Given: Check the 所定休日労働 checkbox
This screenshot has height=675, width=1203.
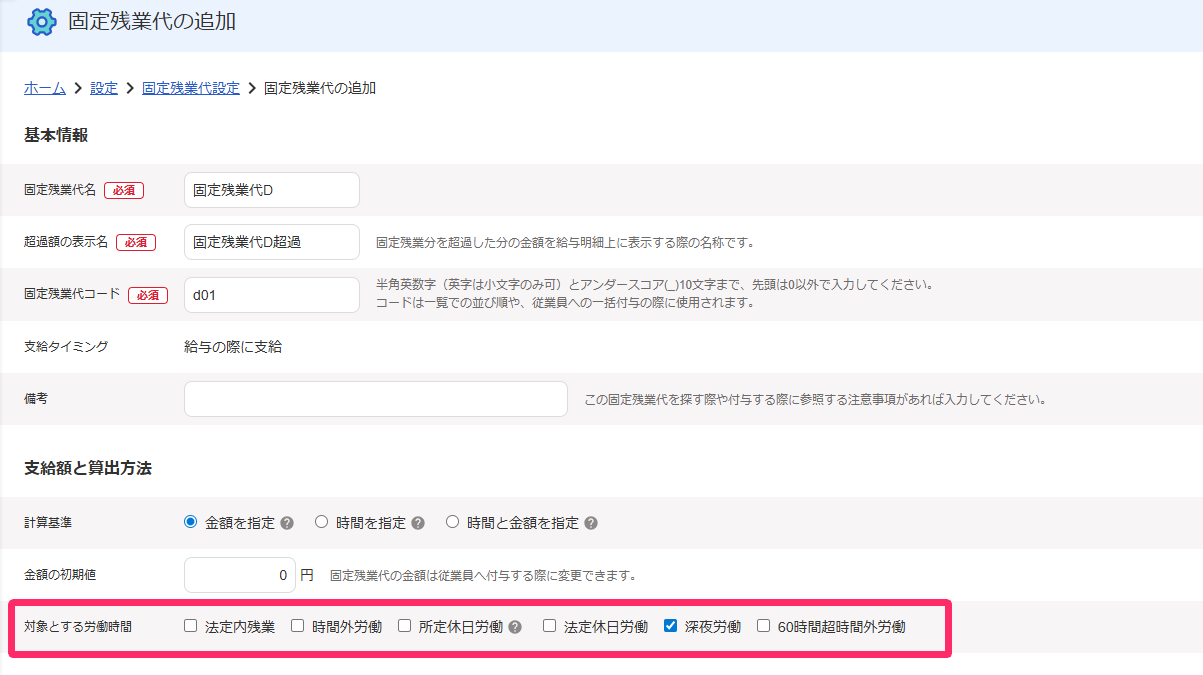Looking at the screenshot, I should coord(405,626).
